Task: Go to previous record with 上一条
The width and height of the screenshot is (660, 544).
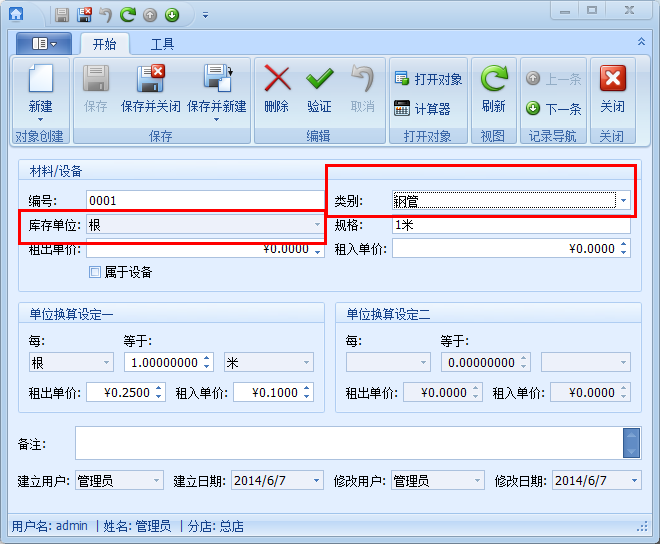Action: coord(554,79)
